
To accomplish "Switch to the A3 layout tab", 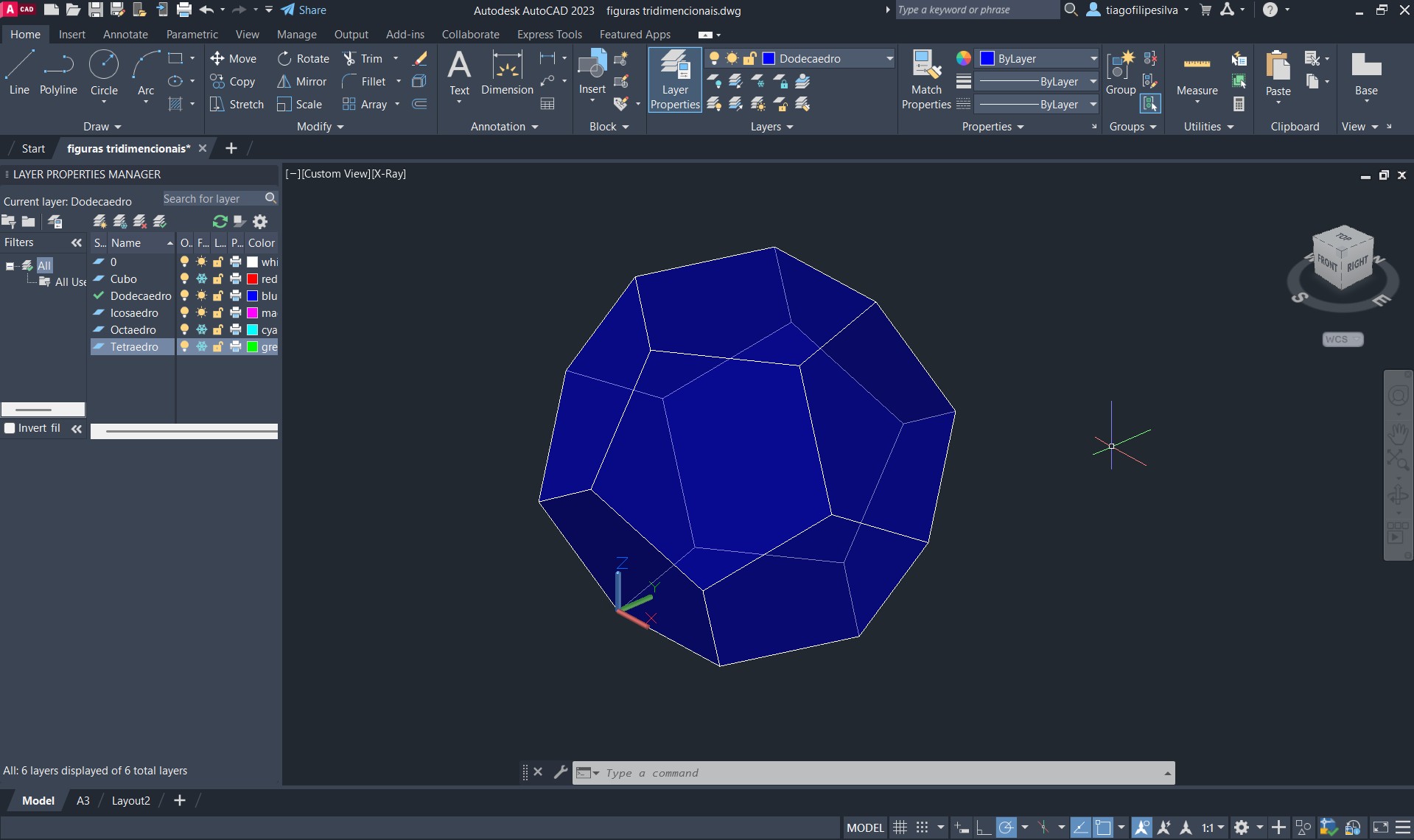I will (83, 801).
